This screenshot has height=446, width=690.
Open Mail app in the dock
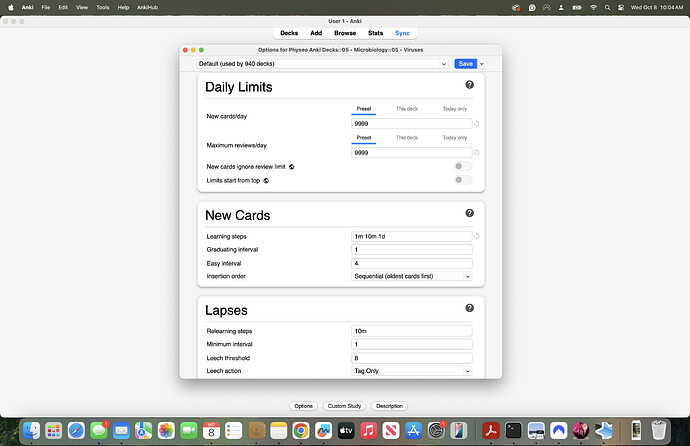point(121,431)
